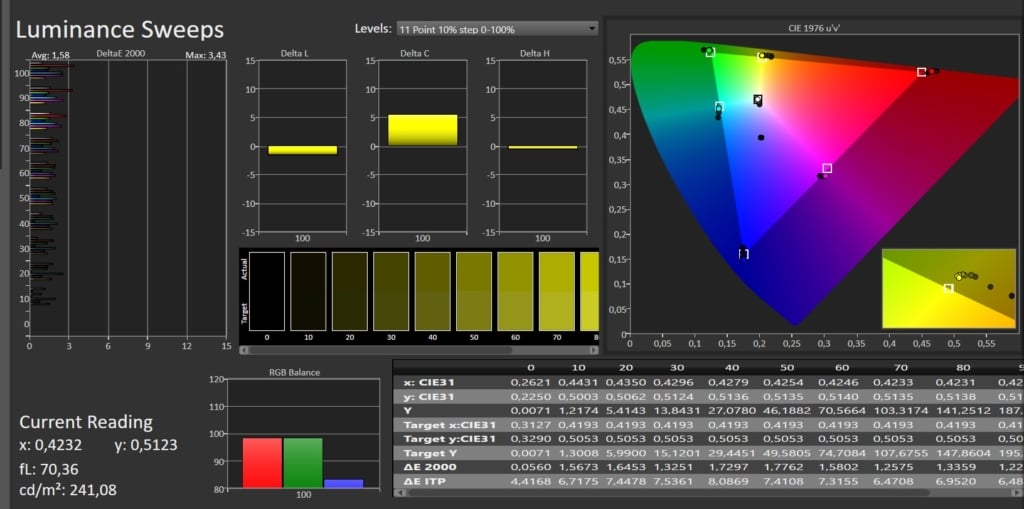This screenshot has height=509, width=1024.
Task: Click left arrow of data table scrollbar
Action: pyautogui.click(x=399, y=493)
